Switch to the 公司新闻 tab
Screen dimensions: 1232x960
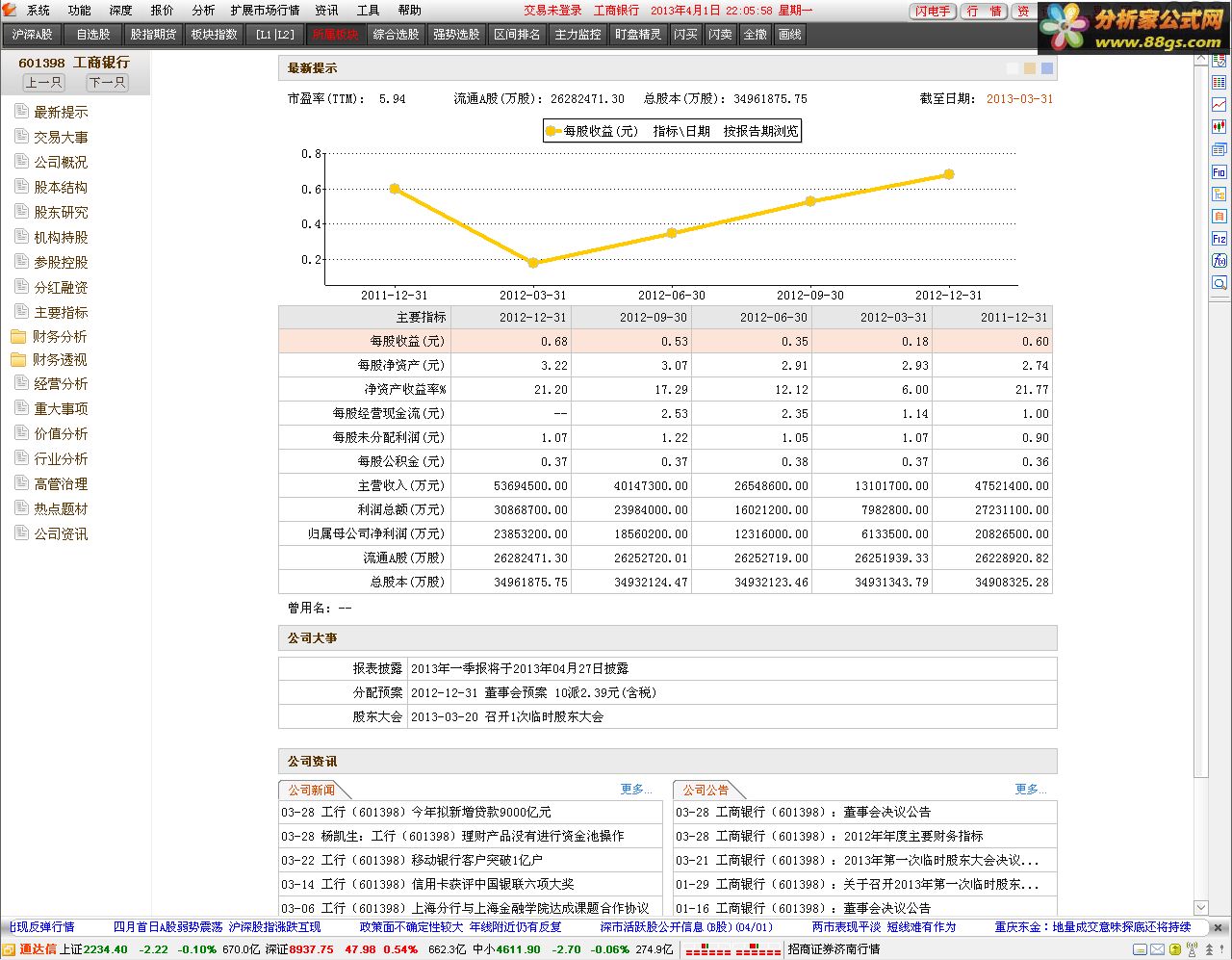coord(312,790)
